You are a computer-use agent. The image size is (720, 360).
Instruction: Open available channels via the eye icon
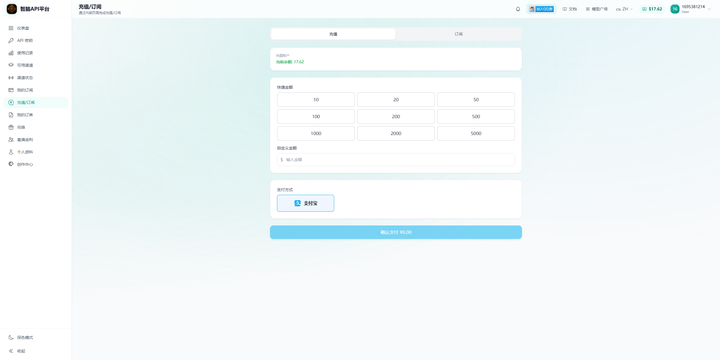(x=36, y=65)
